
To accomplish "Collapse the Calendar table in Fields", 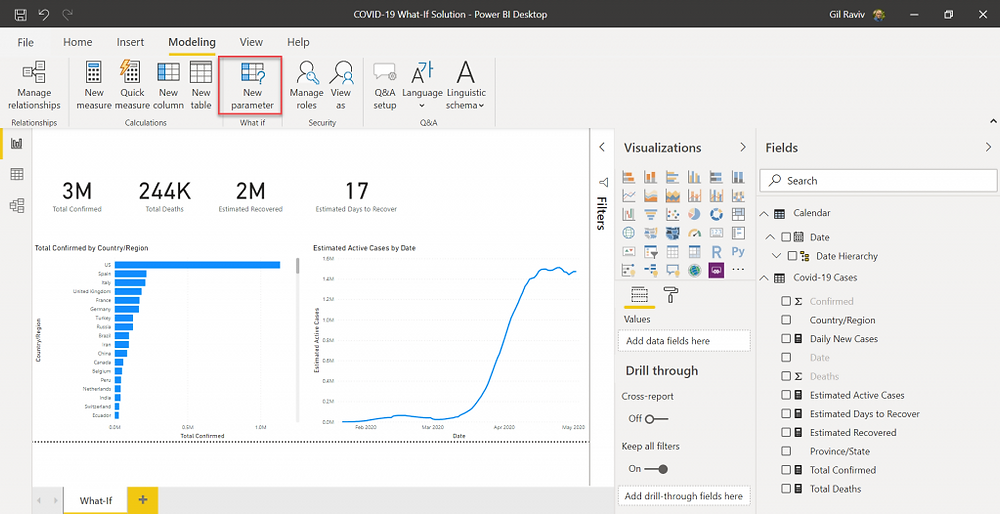I will pos(764,214).
